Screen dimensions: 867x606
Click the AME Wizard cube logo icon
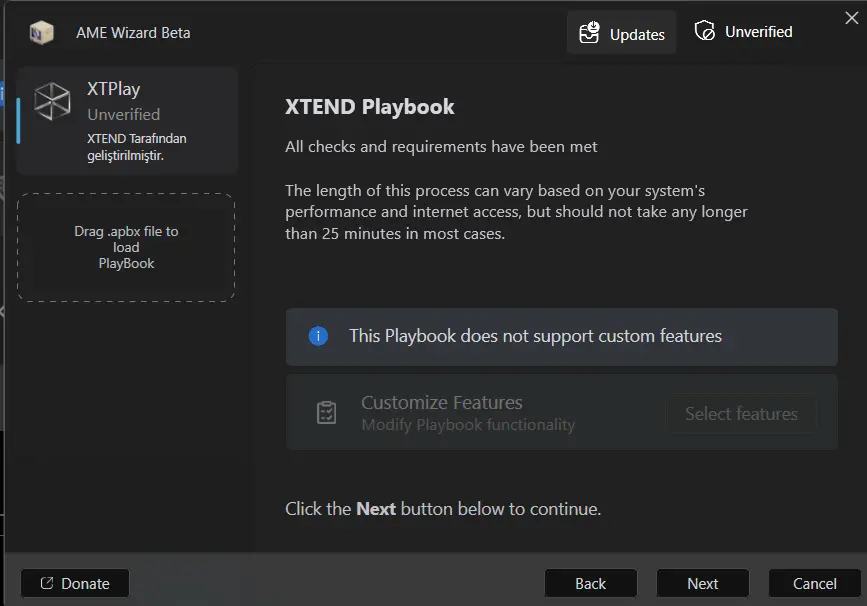41,33
